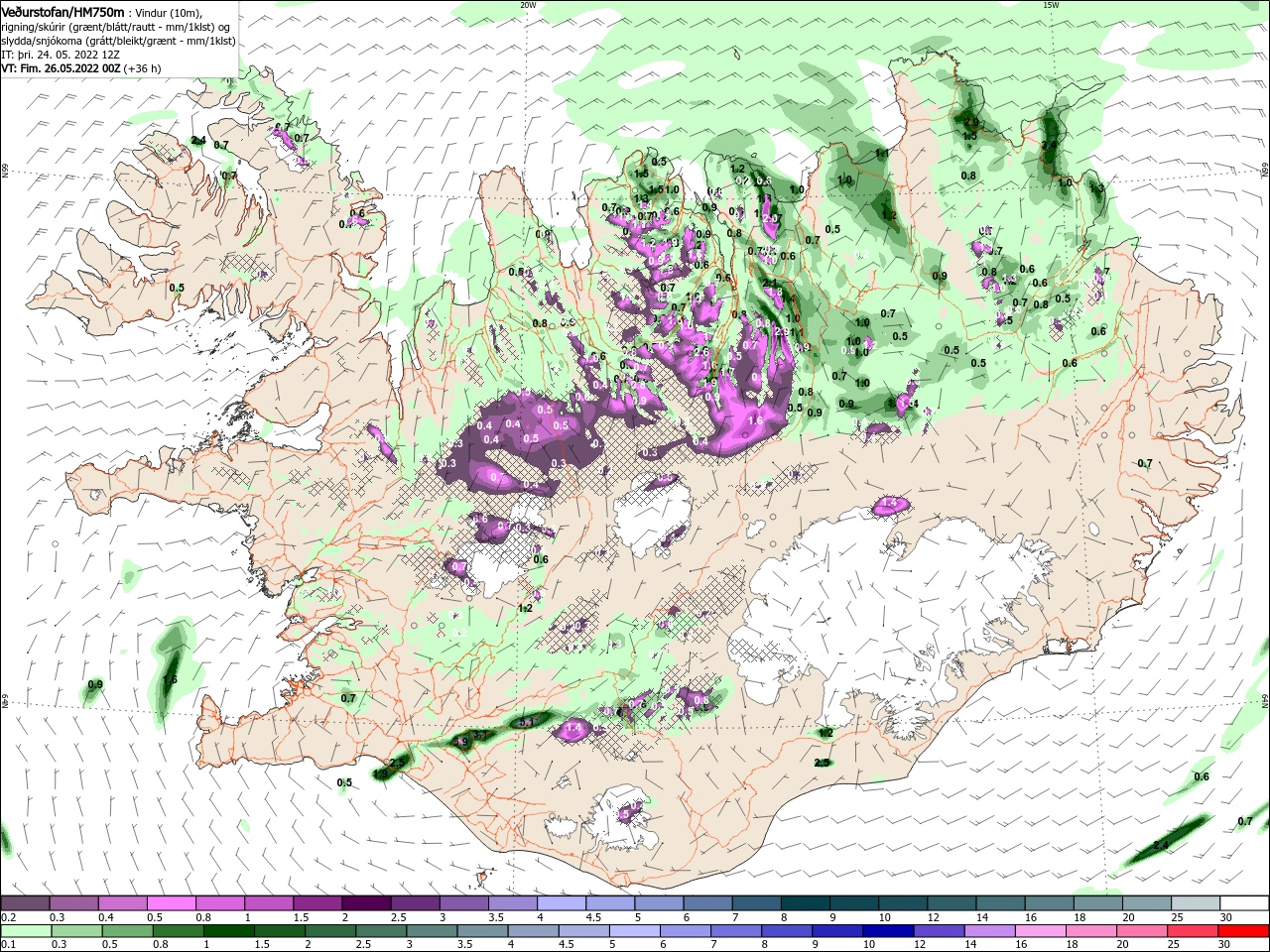
Task: Pick the 25 red-pink rain swatch in bottom row
Action: 1194,931
